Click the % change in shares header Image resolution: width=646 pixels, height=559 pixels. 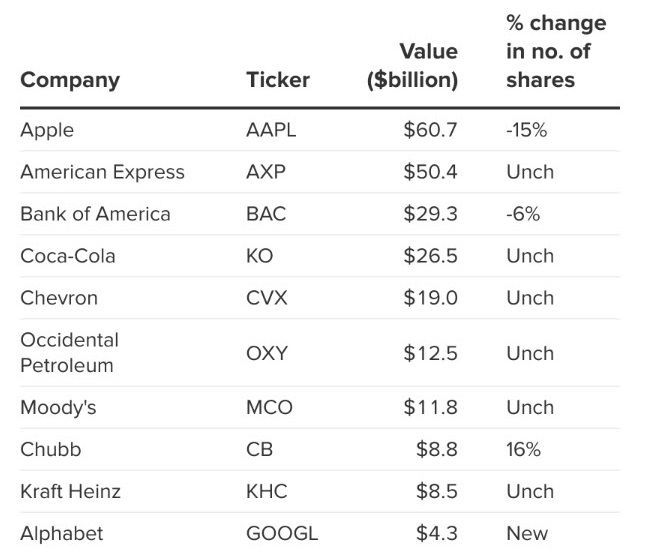pos(555,52)
